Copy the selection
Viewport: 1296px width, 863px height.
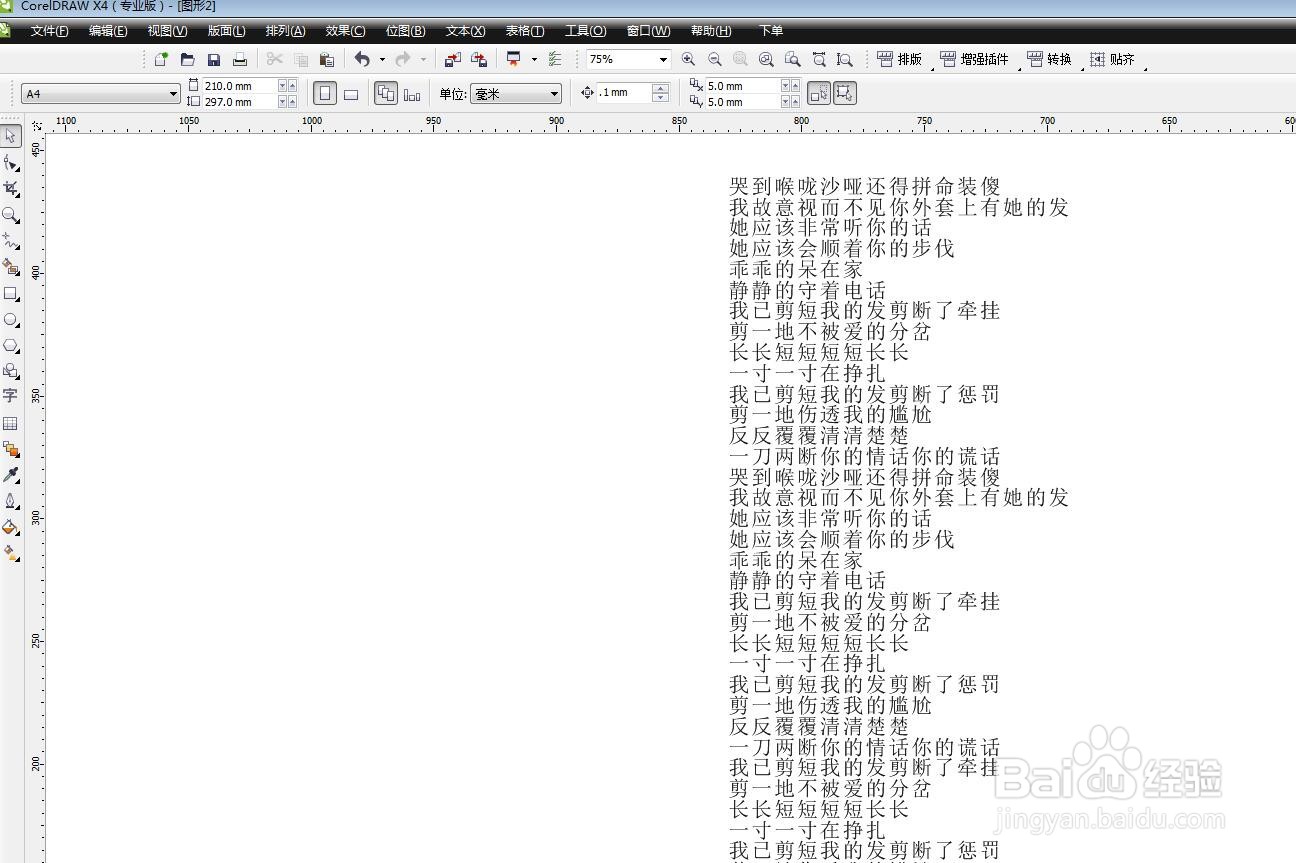click(301, 60)
